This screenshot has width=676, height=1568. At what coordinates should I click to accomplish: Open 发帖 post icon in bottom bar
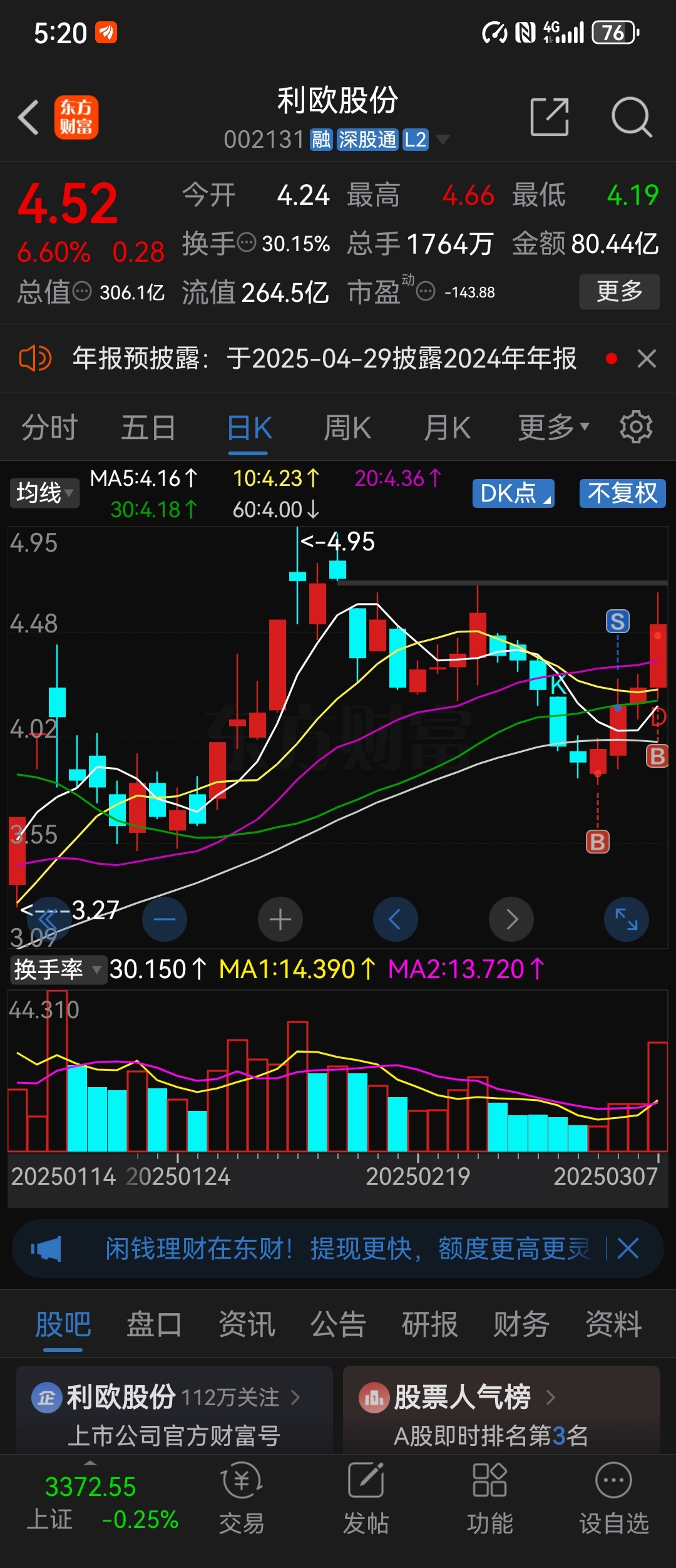coord(366,1499)
